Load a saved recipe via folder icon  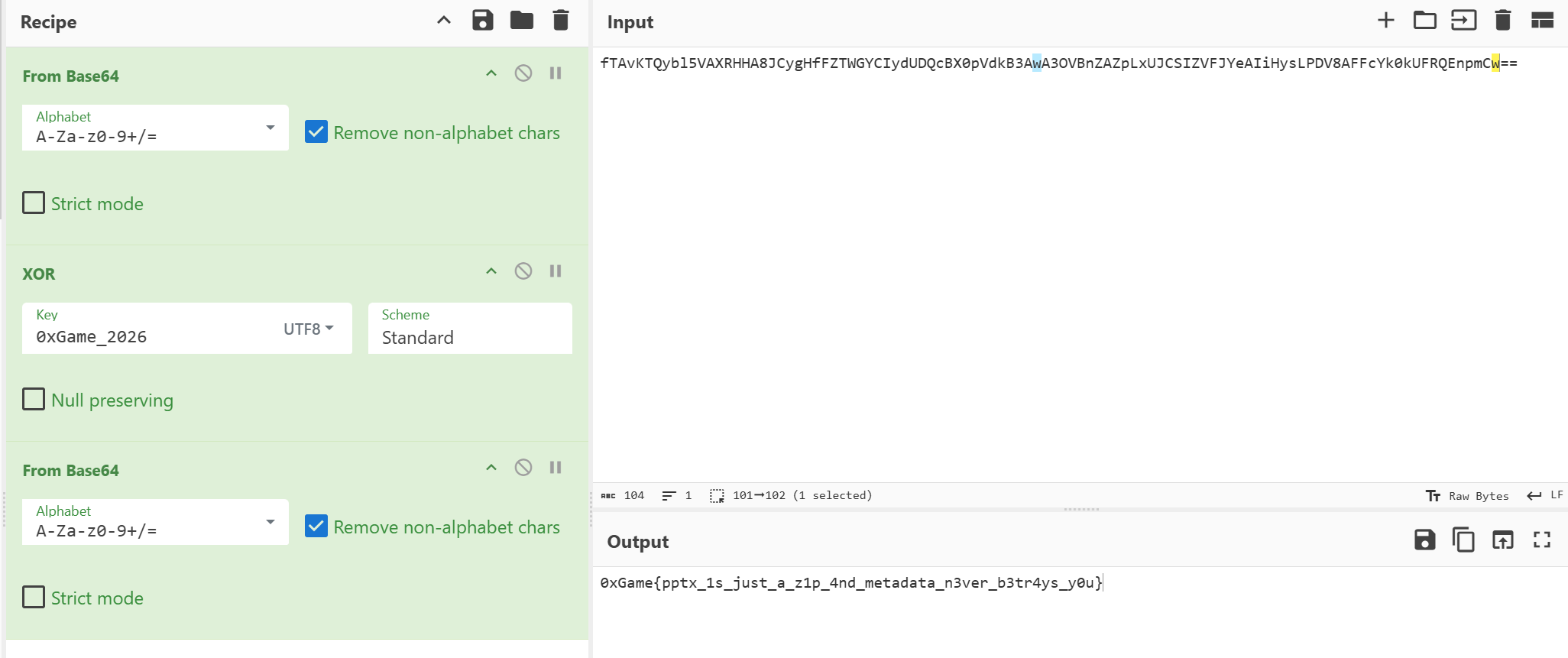[522, 21]
